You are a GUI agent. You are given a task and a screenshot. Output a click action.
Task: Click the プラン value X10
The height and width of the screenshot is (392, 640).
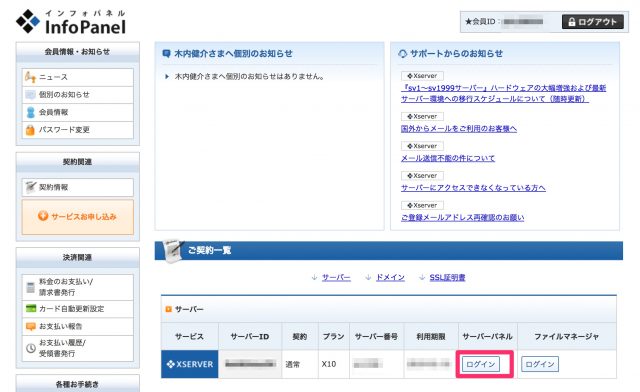329,364
